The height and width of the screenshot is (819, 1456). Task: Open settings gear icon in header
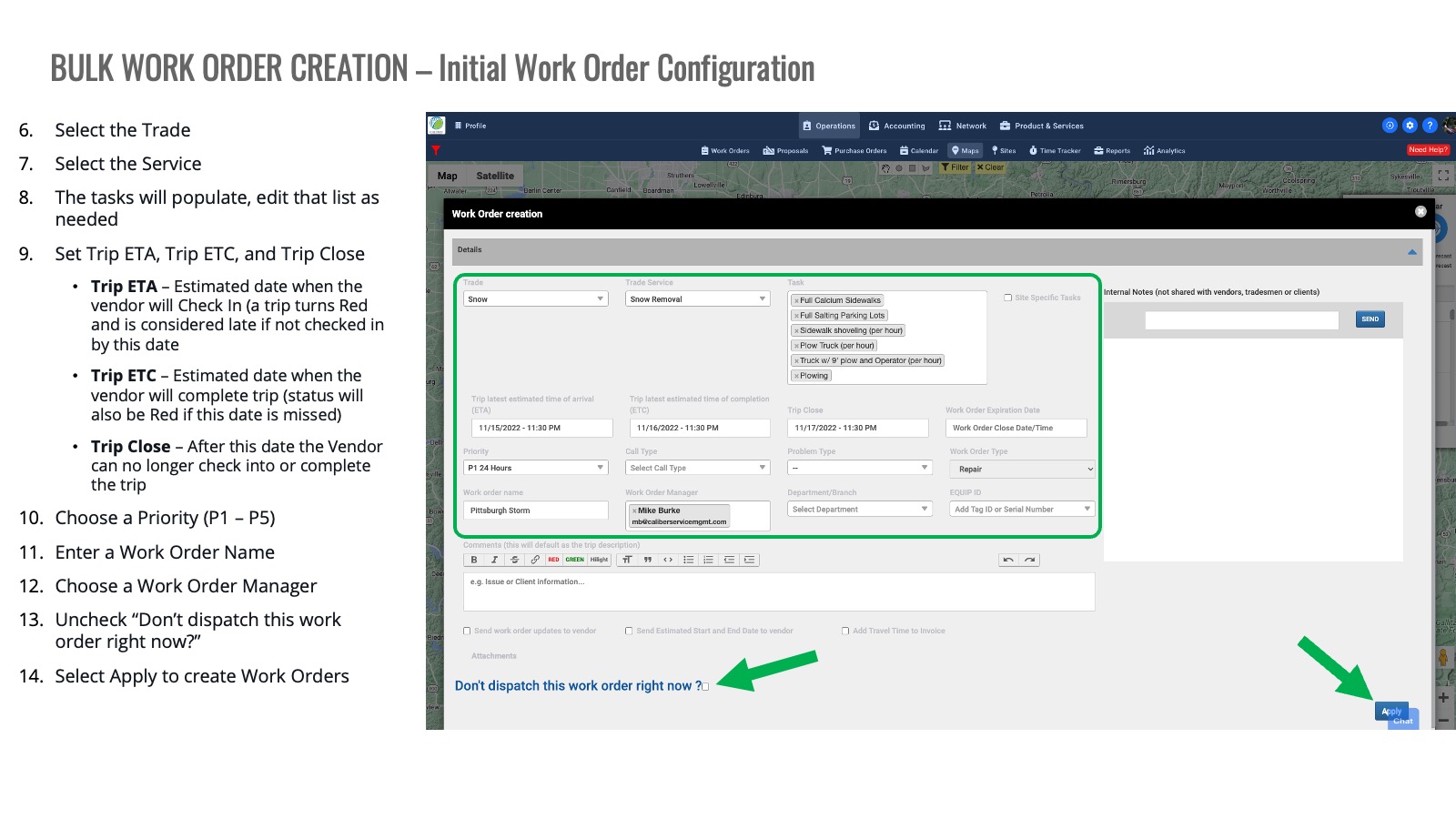1410,126
